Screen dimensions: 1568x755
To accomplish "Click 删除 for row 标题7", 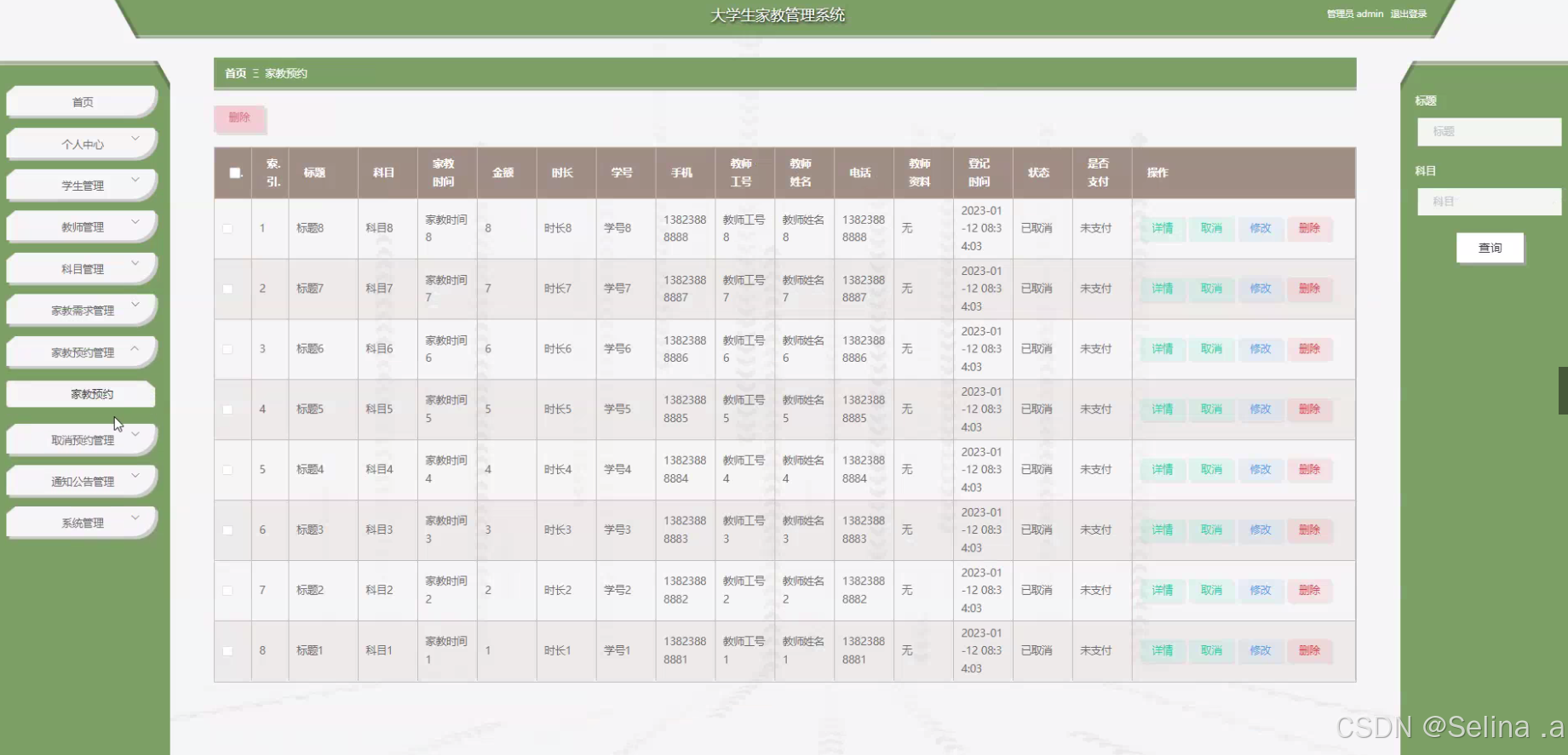I will (1309, 289).
